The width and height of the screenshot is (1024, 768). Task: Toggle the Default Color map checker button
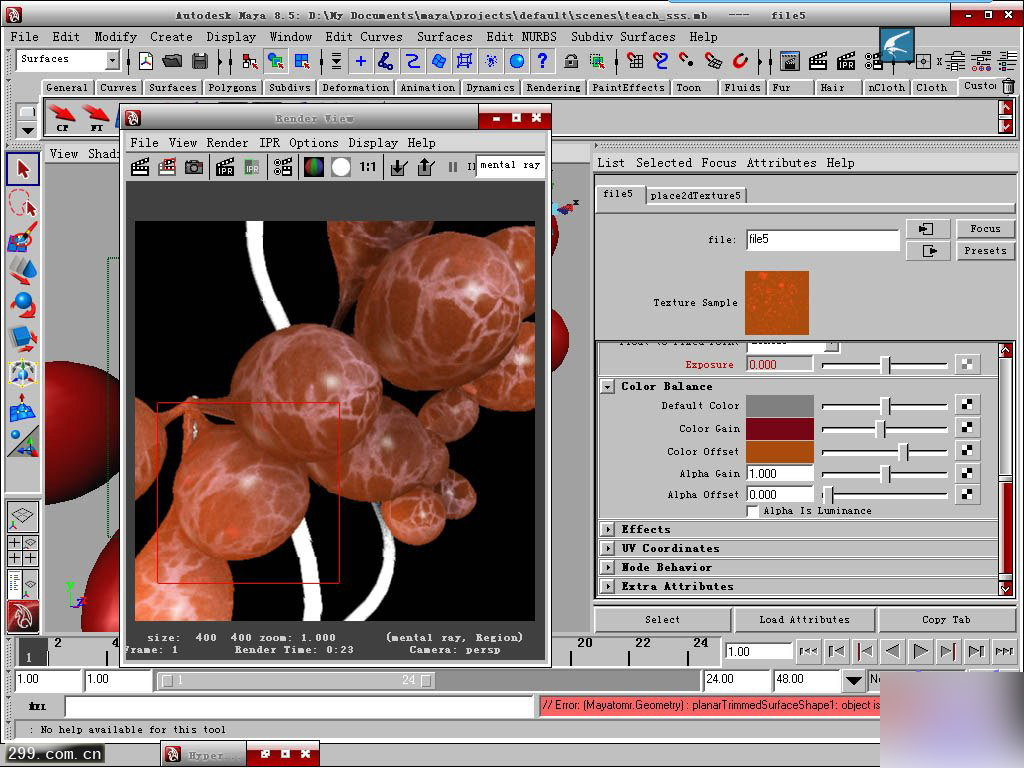point(967,405)
